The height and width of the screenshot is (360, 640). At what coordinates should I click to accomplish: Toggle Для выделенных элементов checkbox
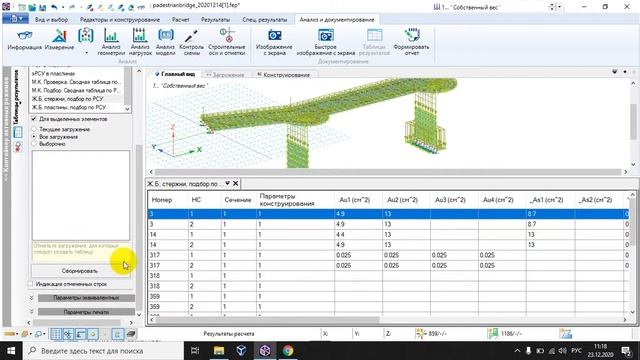34,119
